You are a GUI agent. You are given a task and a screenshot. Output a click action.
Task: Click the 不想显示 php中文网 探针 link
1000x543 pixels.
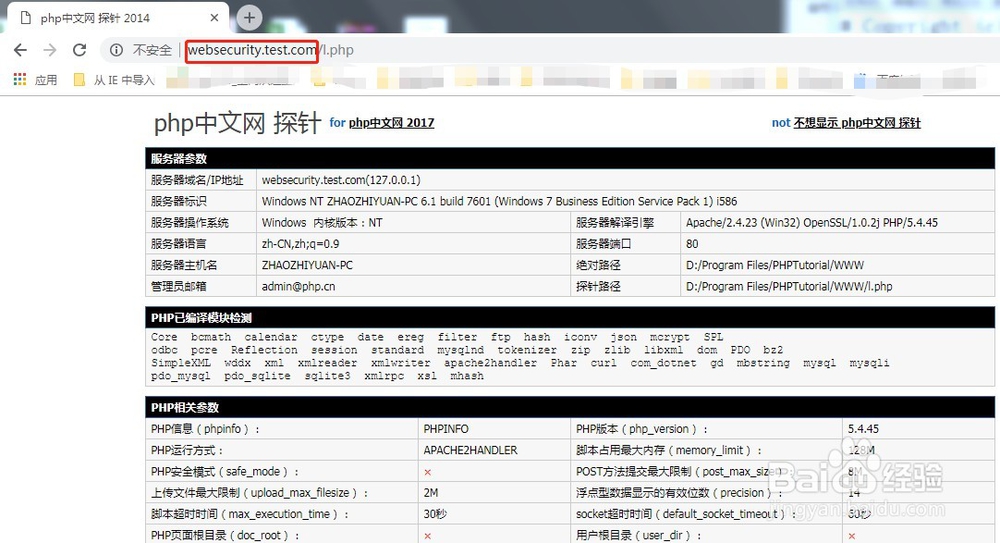(857, 123)
